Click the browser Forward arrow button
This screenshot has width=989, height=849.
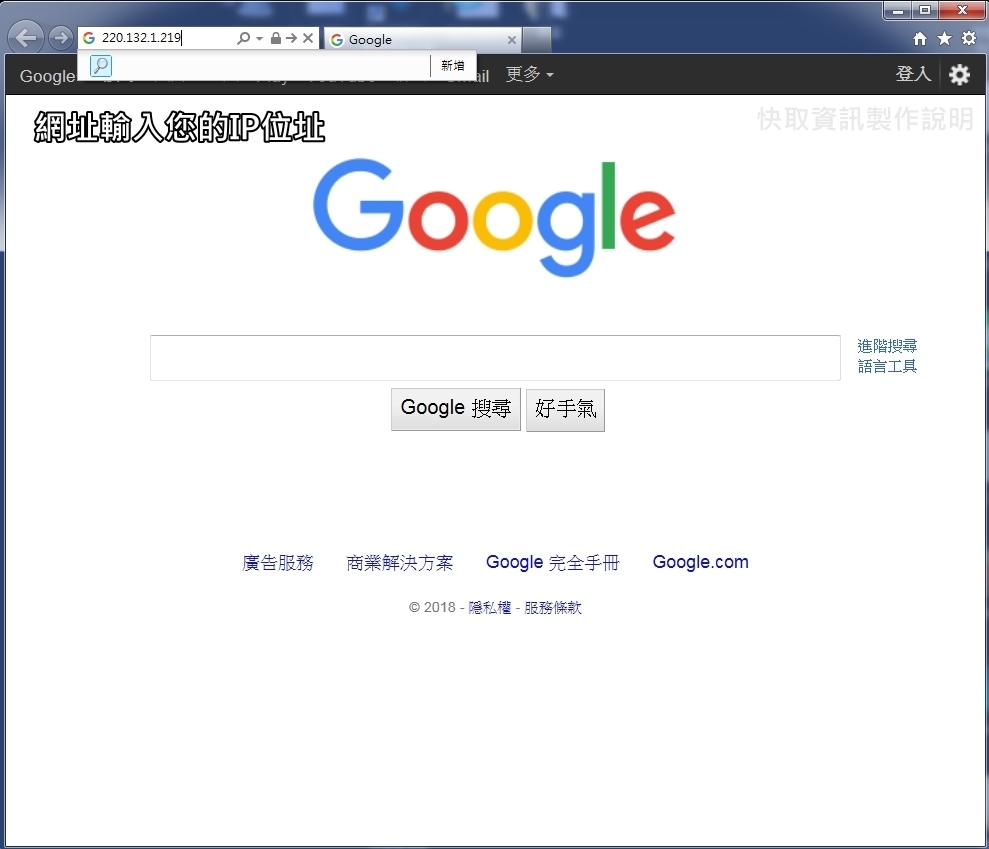click(x=61, y=38)
